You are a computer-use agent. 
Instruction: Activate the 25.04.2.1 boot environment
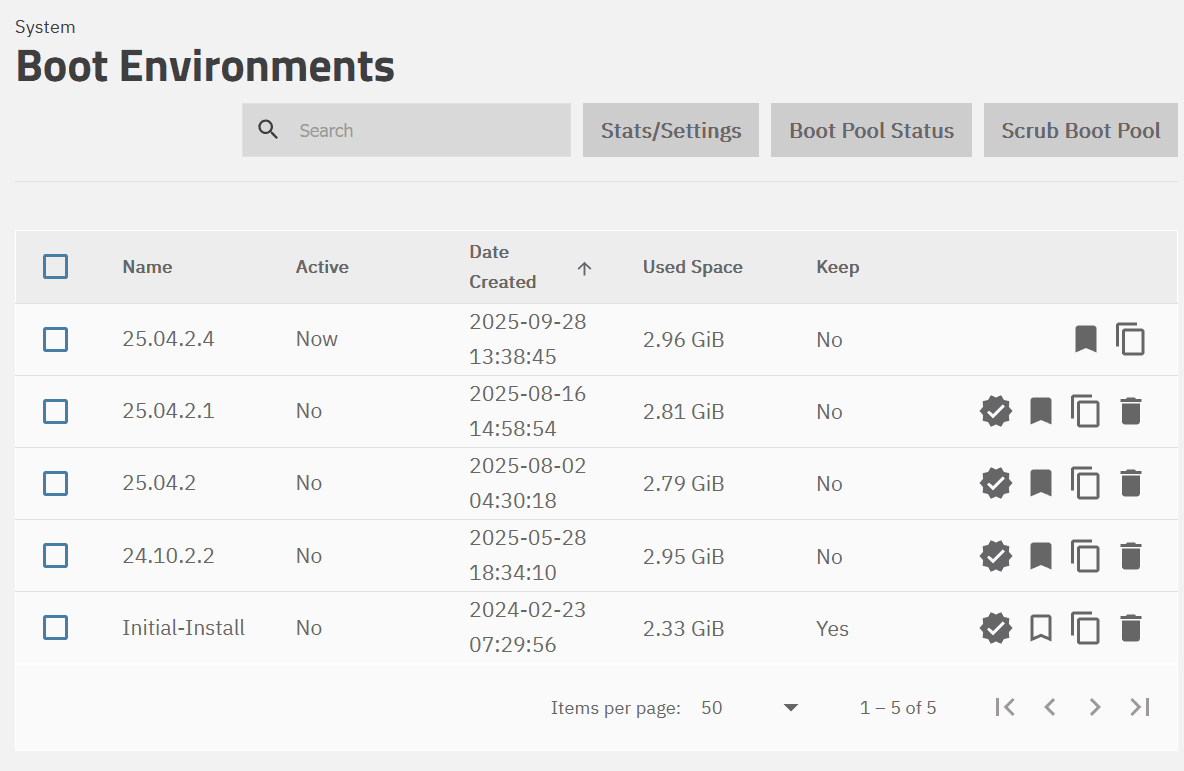point(995,411)
